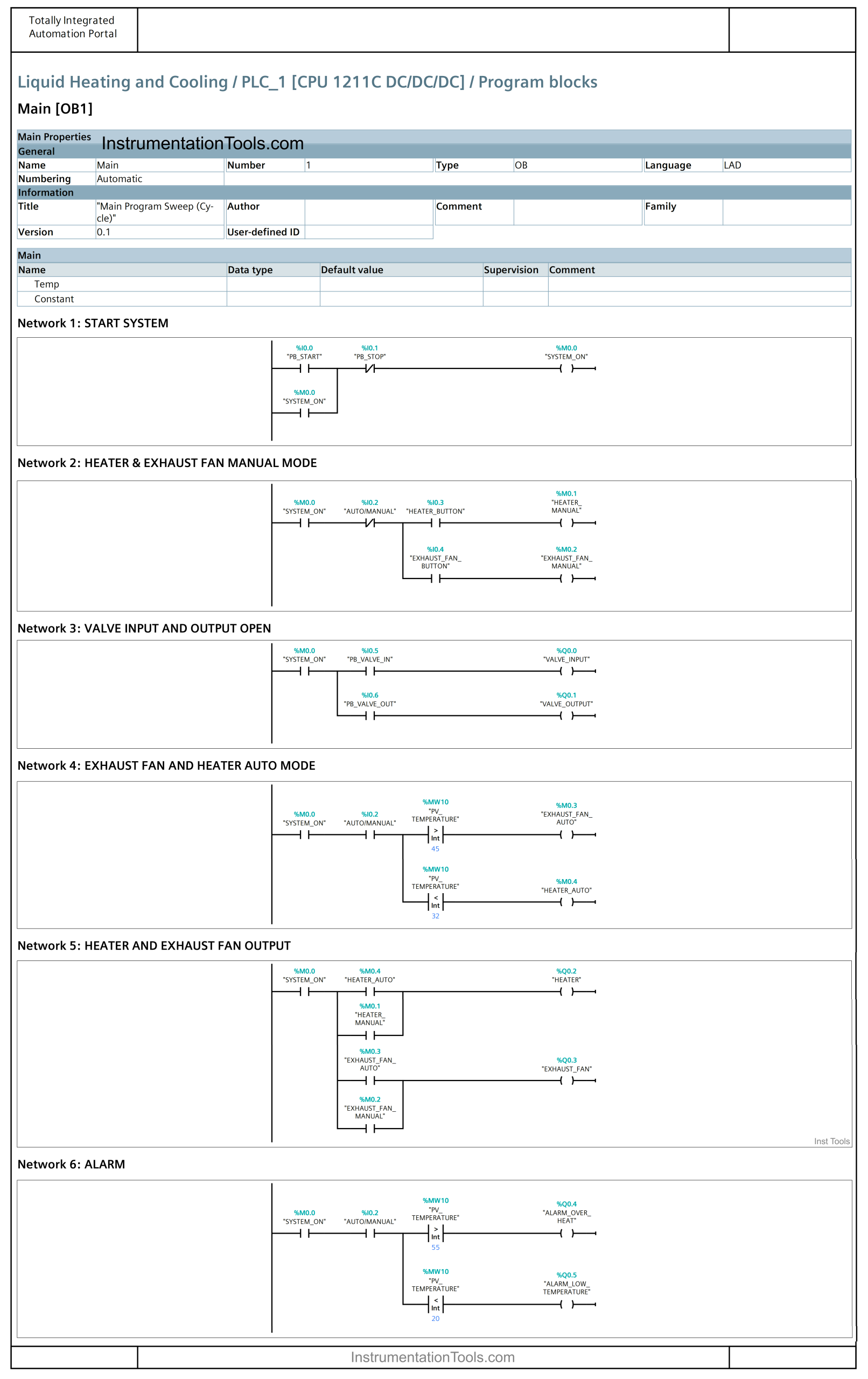
Task: Click the Version value '0.1'
Action: [x=160, y=232]
